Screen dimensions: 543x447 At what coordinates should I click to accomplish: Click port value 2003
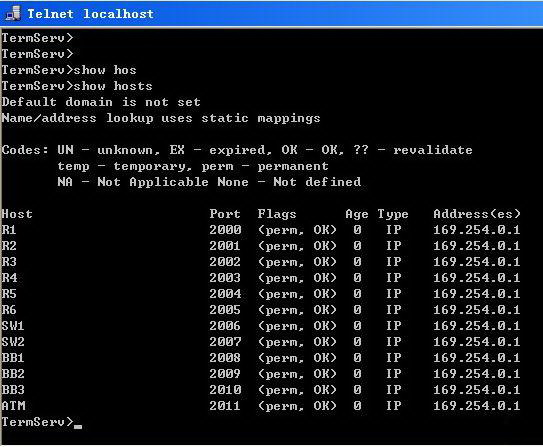[x=225, y=278]
